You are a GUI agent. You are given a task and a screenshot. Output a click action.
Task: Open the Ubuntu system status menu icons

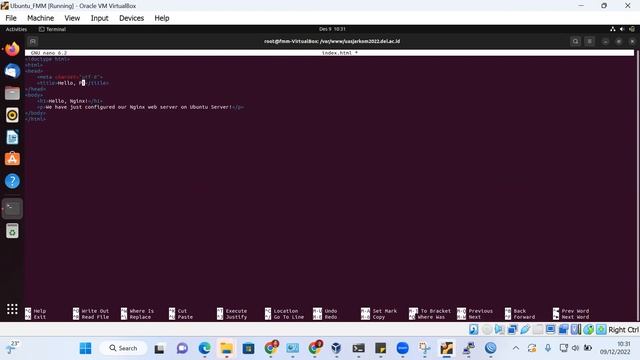point(622,29)
